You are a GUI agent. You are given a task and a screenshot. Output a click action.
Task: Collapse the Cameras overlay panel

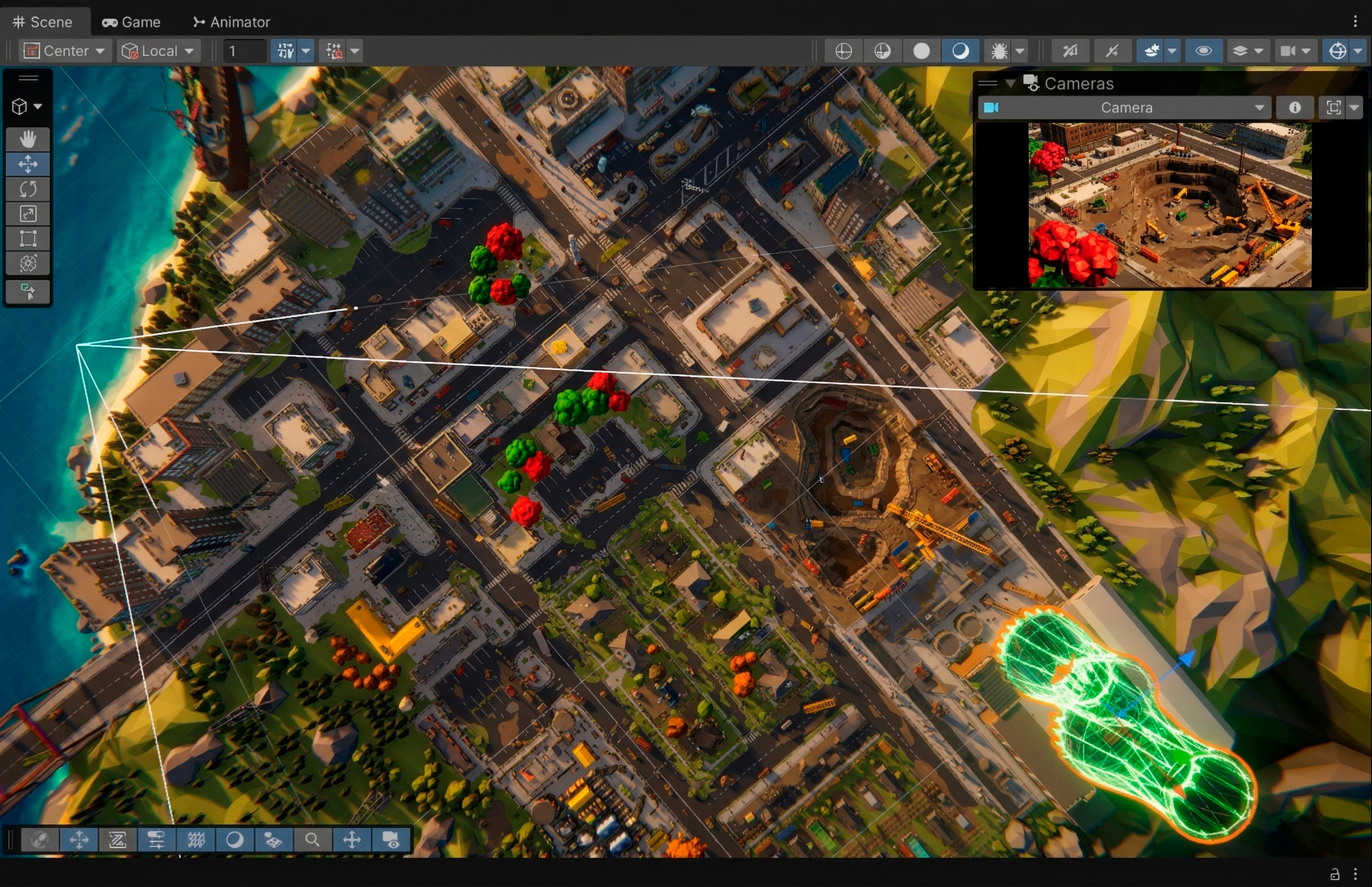pyautogui.click(x=1010, y=84)
